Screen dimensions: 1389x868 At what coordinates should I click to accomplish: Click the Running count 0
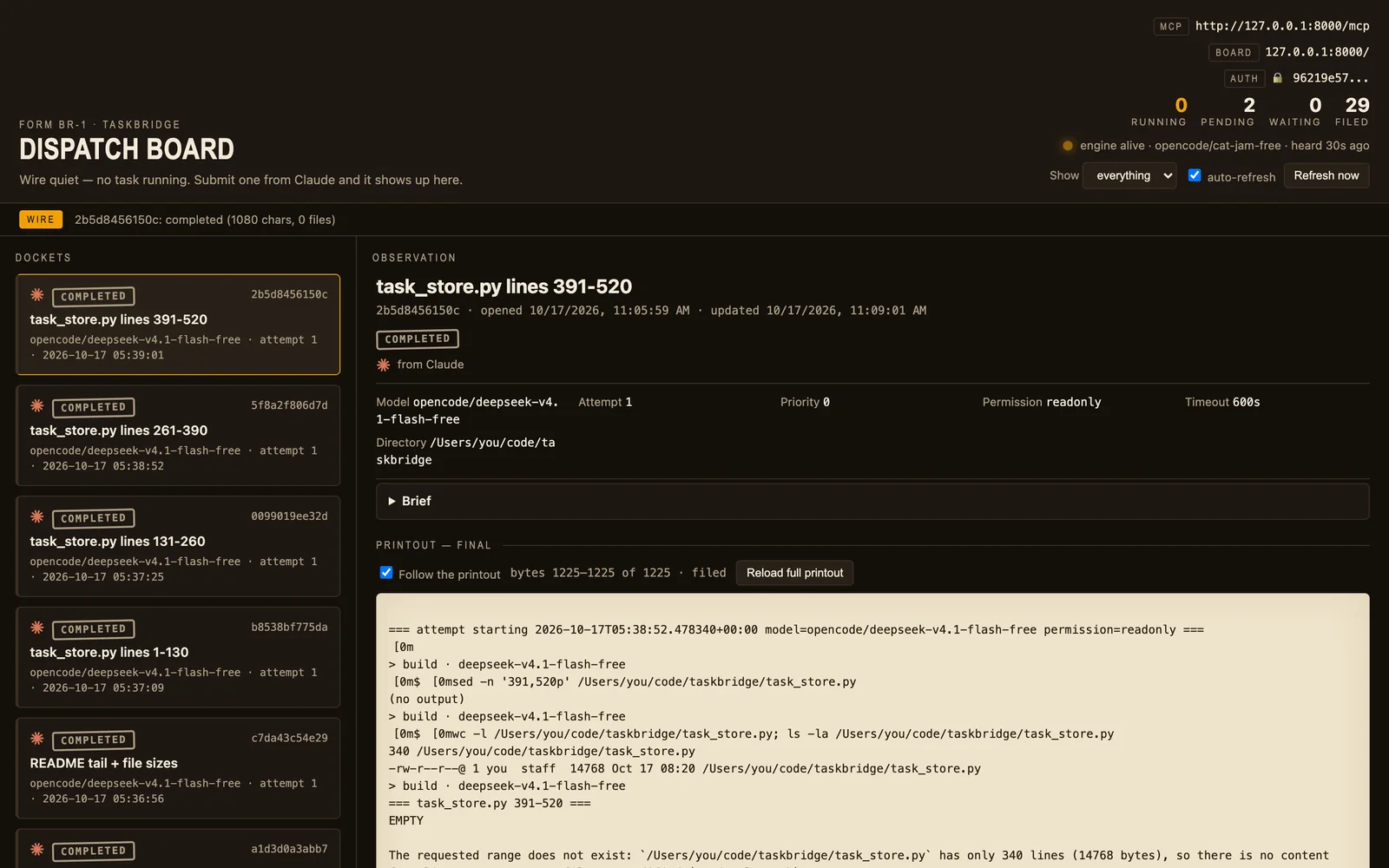pyautogui.click(x=1181, y=105)
